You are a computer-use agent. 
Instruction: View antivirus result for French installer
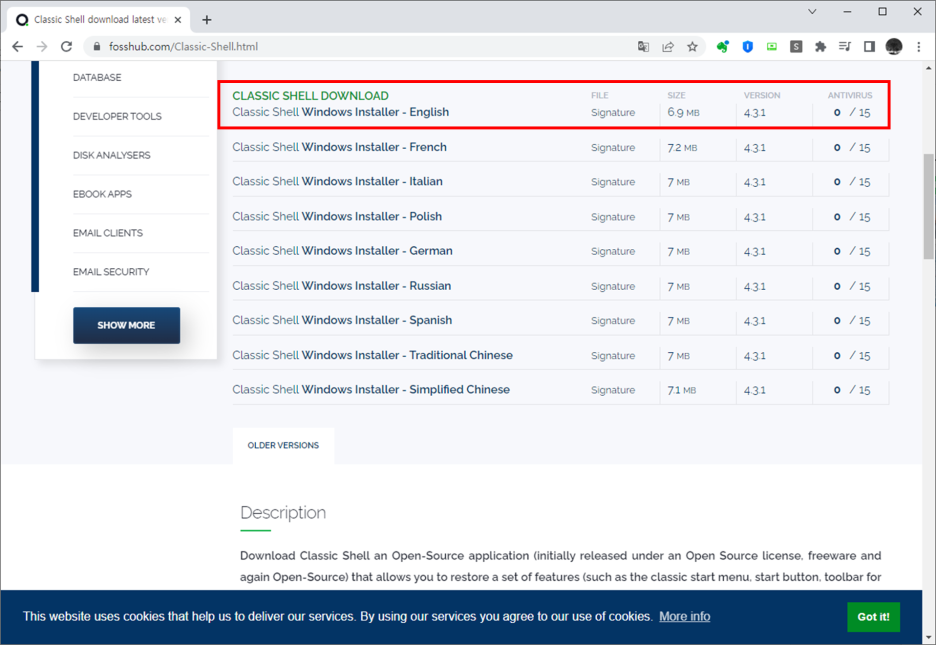click(x=852, y=147)
